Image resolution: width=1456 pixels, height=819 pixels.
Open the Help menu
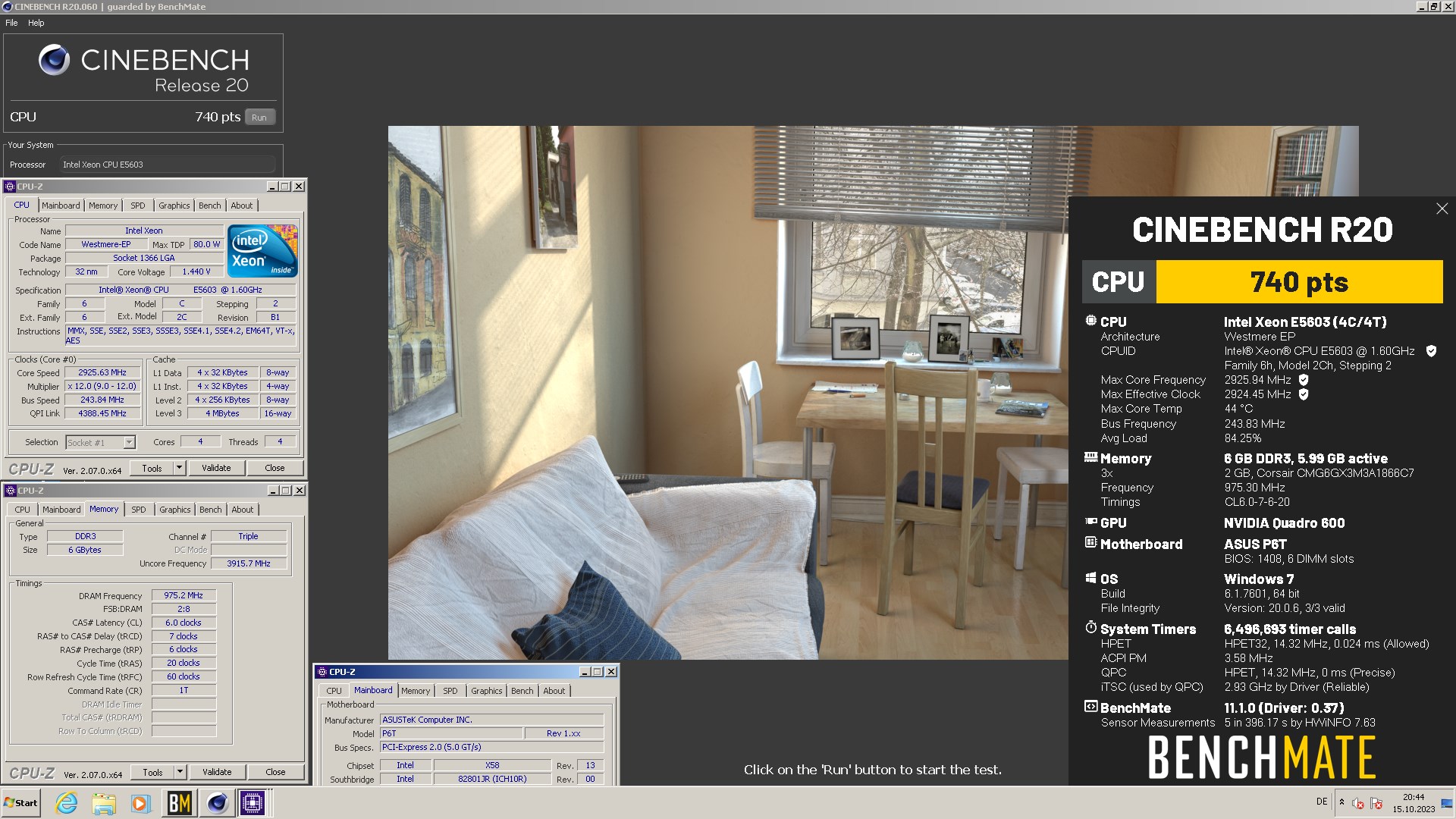[x=36, y=23]
